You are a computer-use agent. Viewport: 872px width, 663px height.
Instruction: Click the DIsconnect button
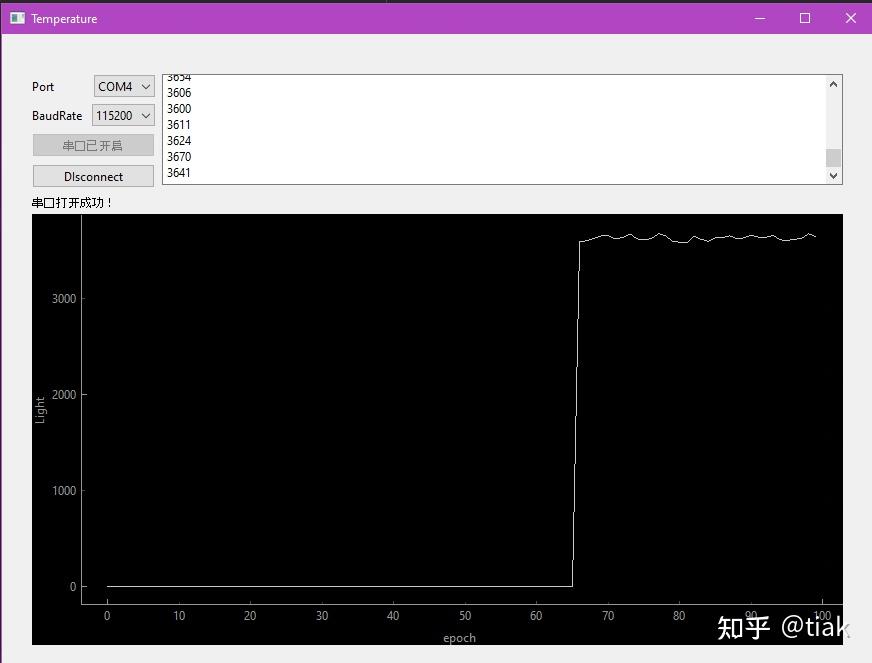pos(92,175)
